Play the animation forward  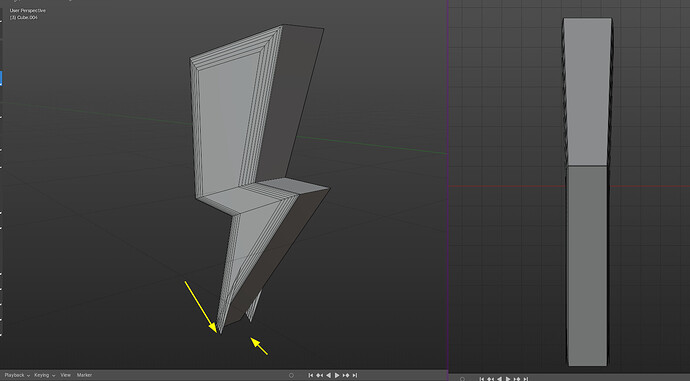(337, 375)
